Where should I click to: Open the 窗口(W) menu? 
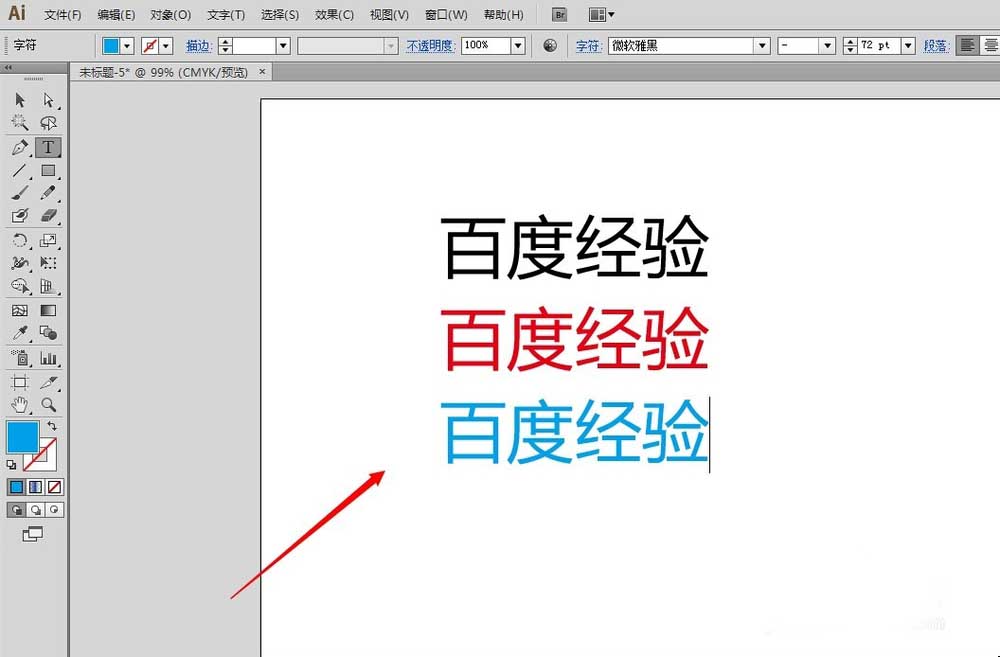tap(446, 15)
